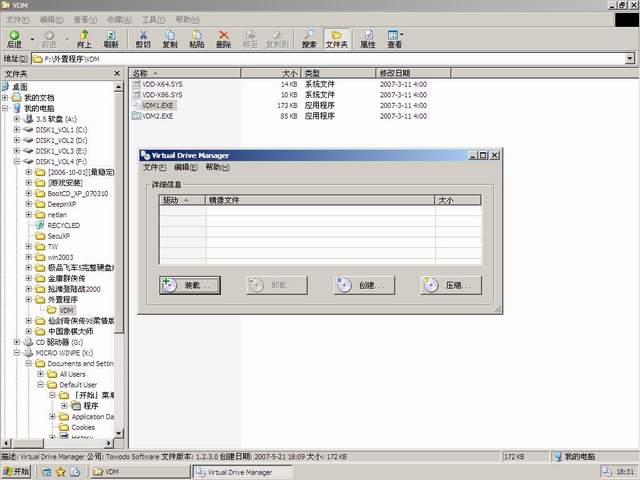Open the address bar dropdown arrow

[631, 59]
